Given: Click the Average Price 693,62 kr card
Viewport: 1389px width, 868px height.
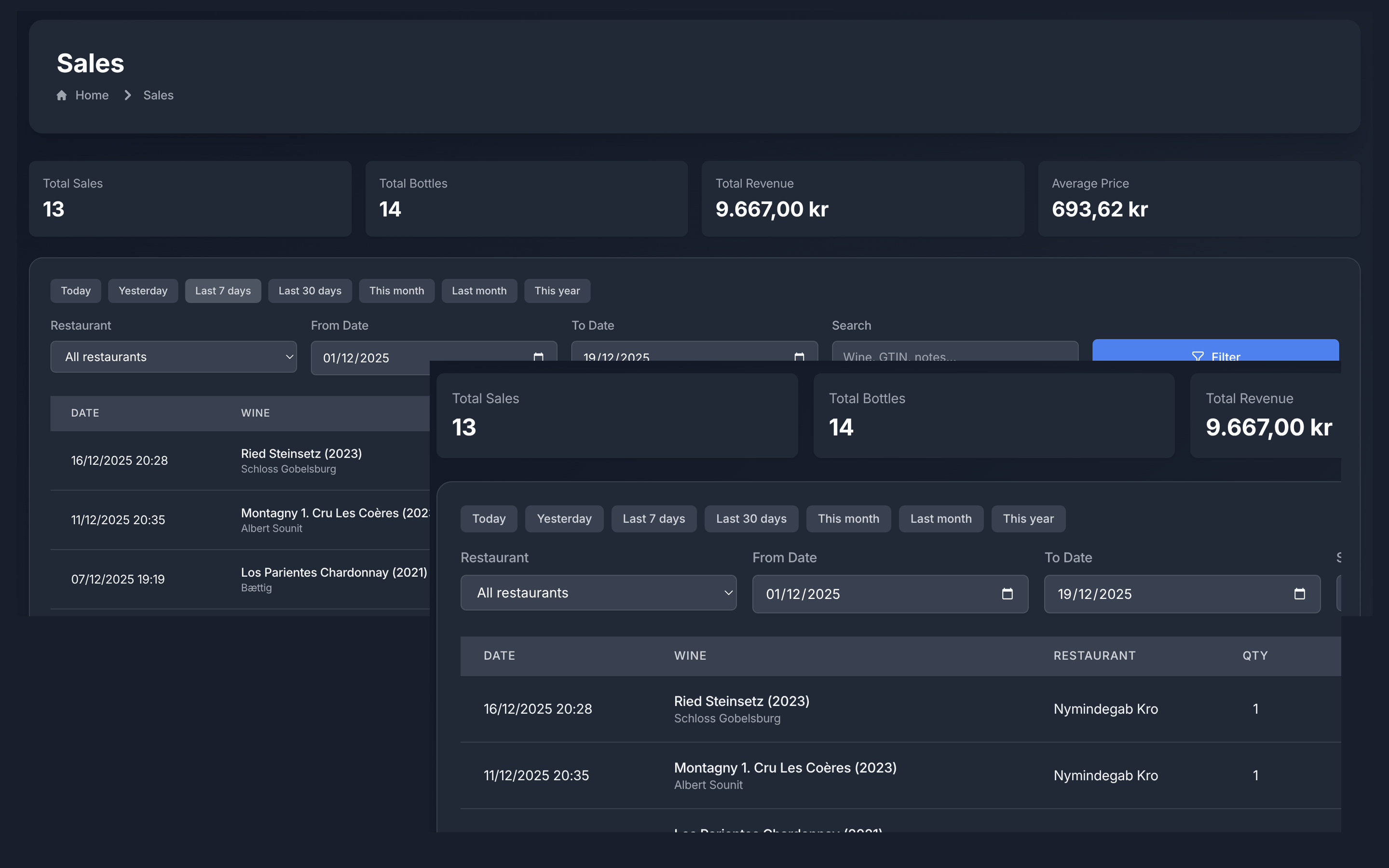Looking at the screenshot, I should pos(1199,199).
